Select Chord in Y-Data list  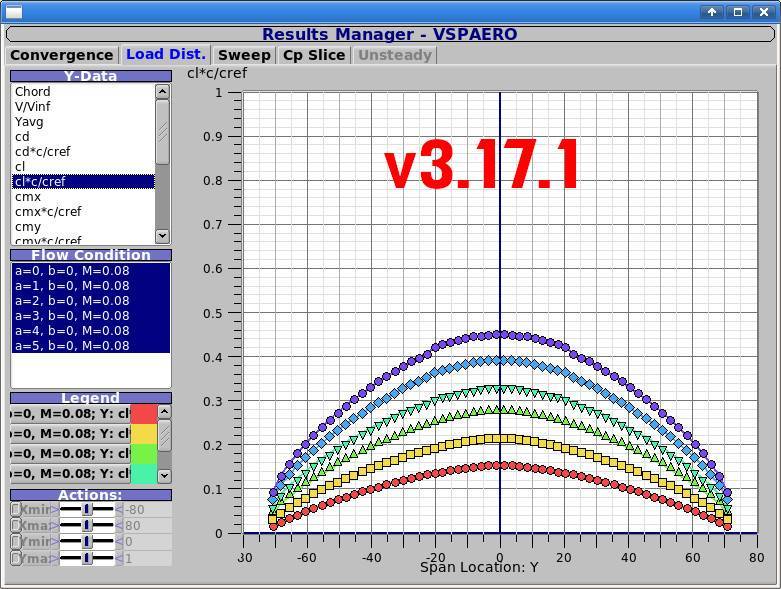coord(83,92)
